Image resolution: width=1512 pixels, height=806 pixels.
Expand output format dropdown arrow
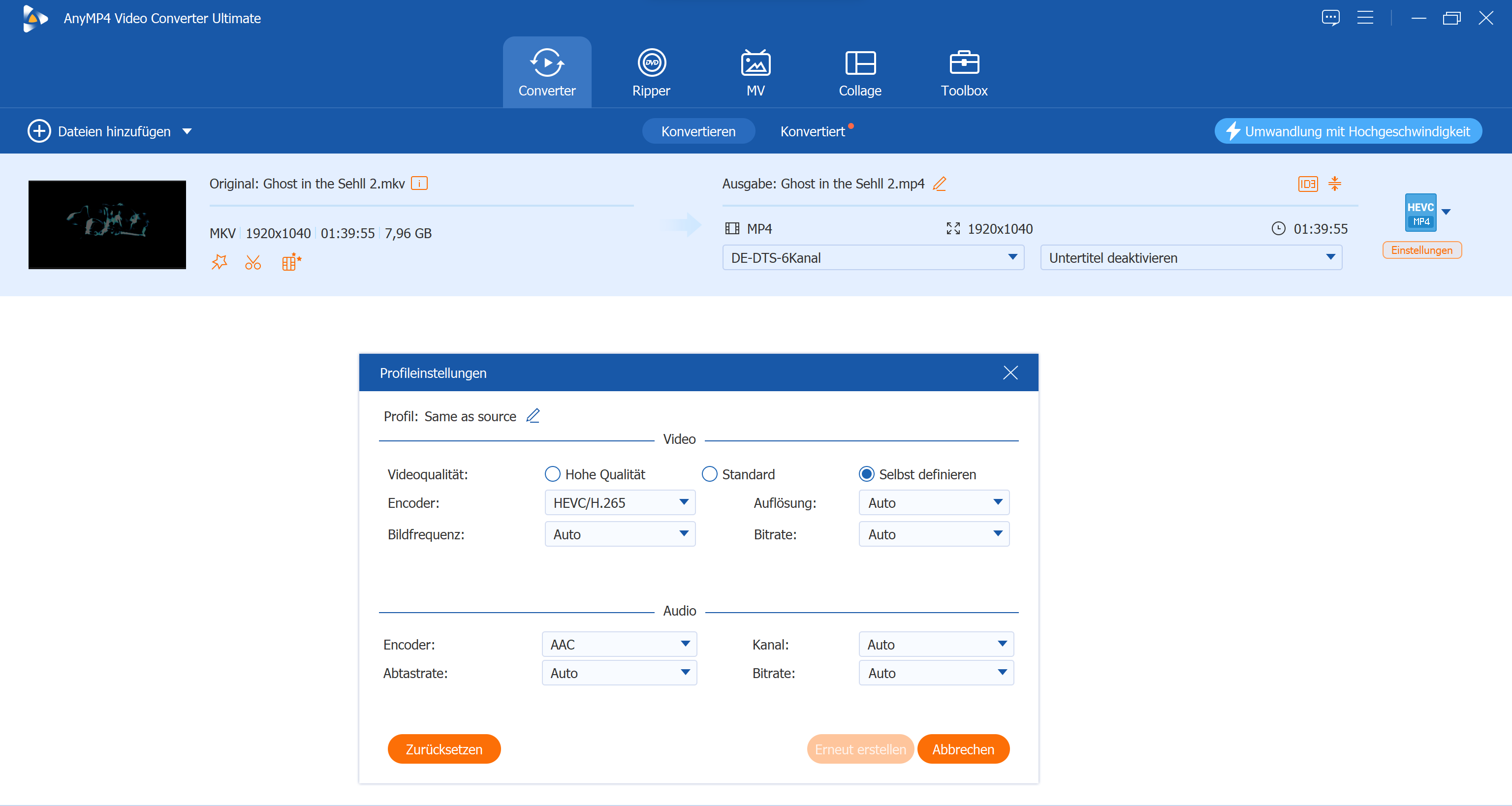coord(1446,212)
